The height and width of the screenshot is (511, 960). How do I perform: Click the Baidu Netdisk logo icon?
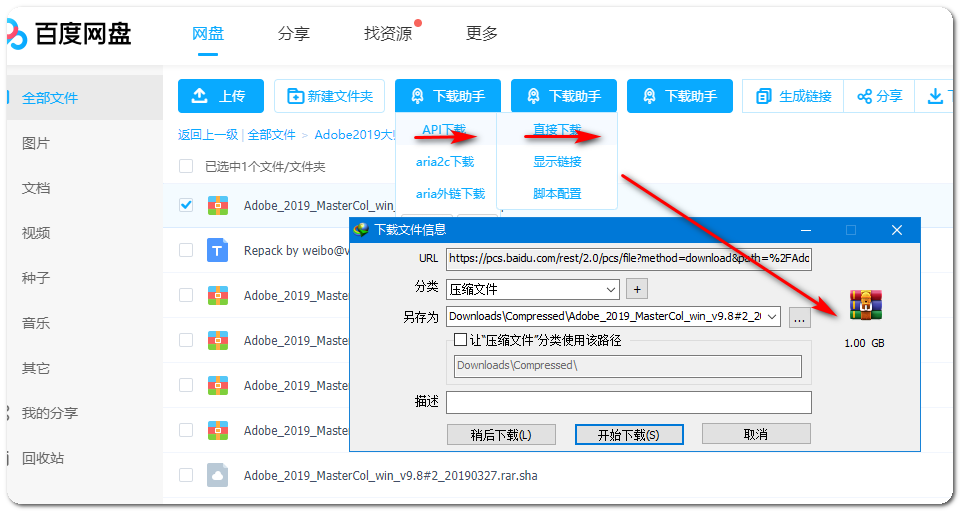(x=17, y=34)
